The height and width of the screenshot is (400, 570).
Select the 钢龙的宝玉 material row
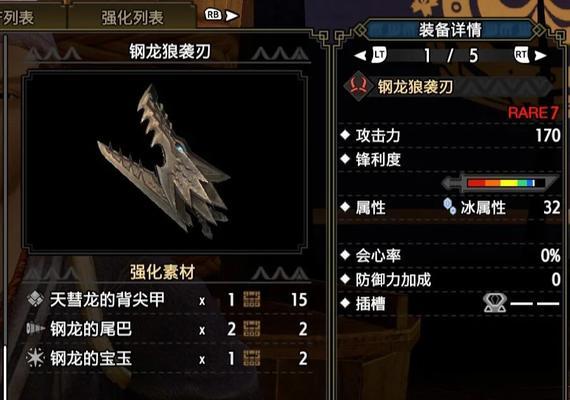click(168, 359)
